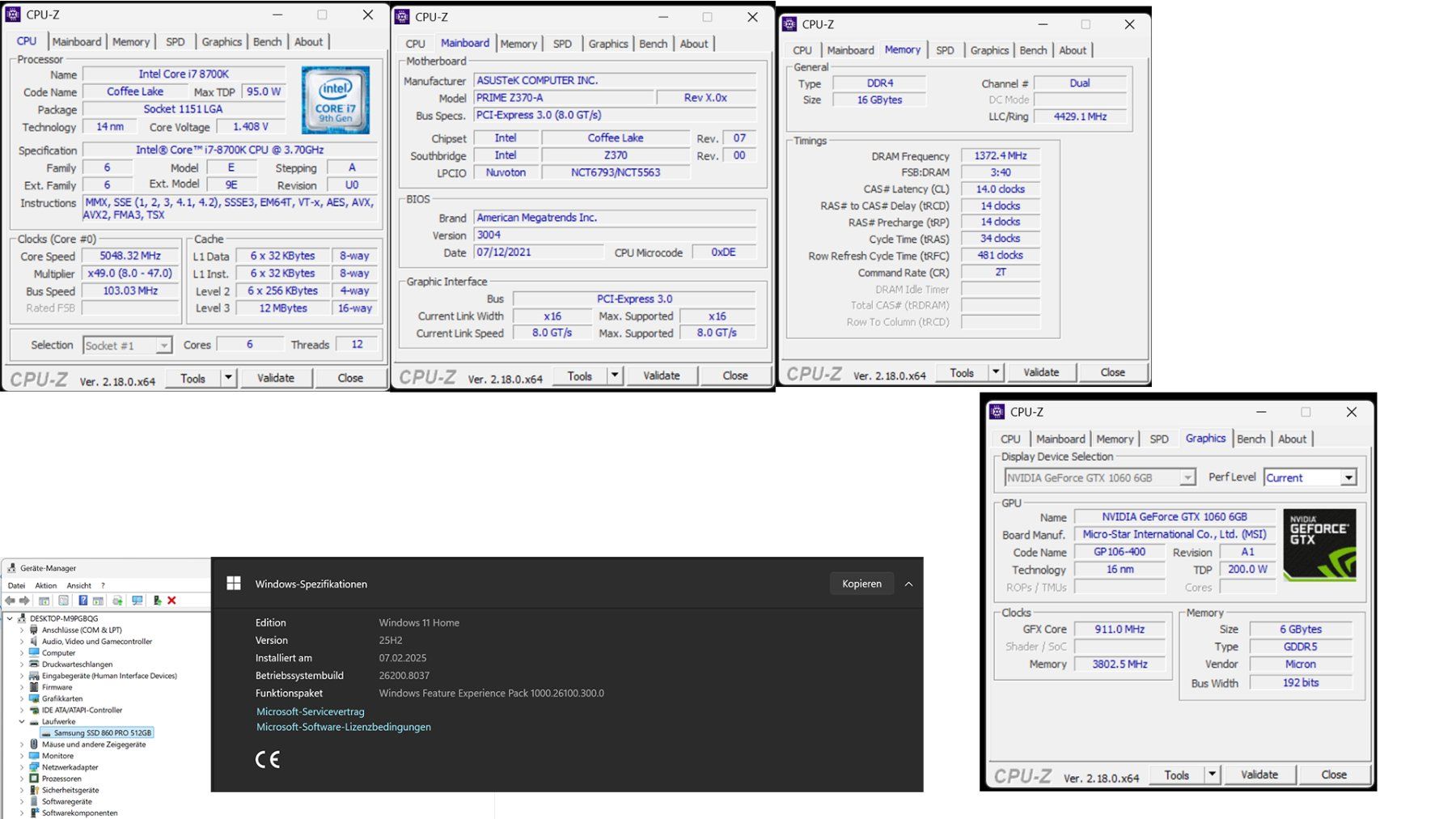The width and height of the screenshot is (1456, 819).
Task: Click green-arrow enable device toolbar icon
Action: (157, 600)
